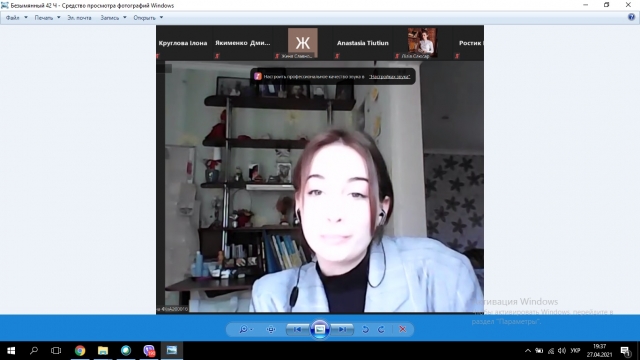Expand the Открыть dropdown arrow
Screen dimensions: 640x360
tap(161, 18)
